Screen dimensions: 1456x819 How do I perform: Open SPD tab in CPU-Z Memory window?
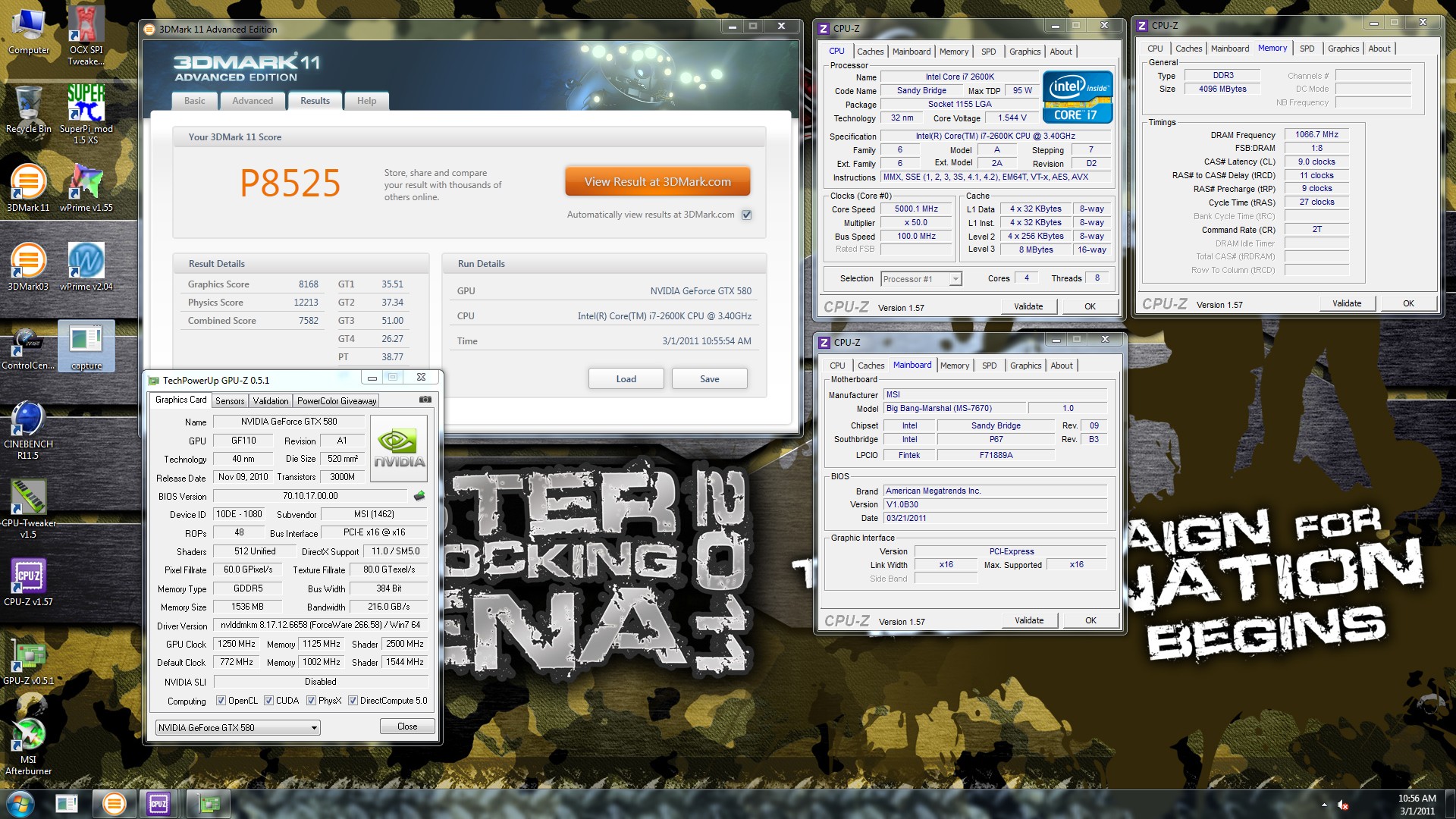coord(1307,49)
